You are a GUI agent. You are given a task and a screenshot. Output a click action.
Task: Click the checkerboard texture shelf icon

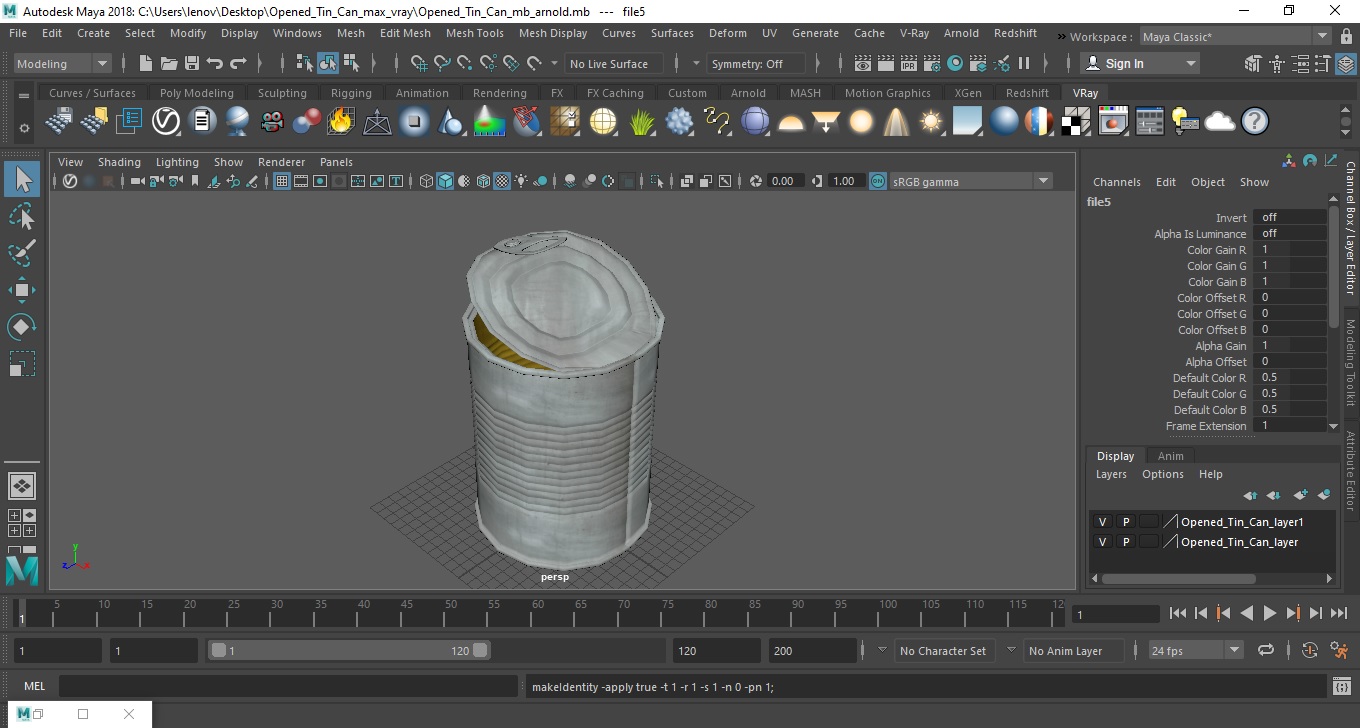point(1076,122)
